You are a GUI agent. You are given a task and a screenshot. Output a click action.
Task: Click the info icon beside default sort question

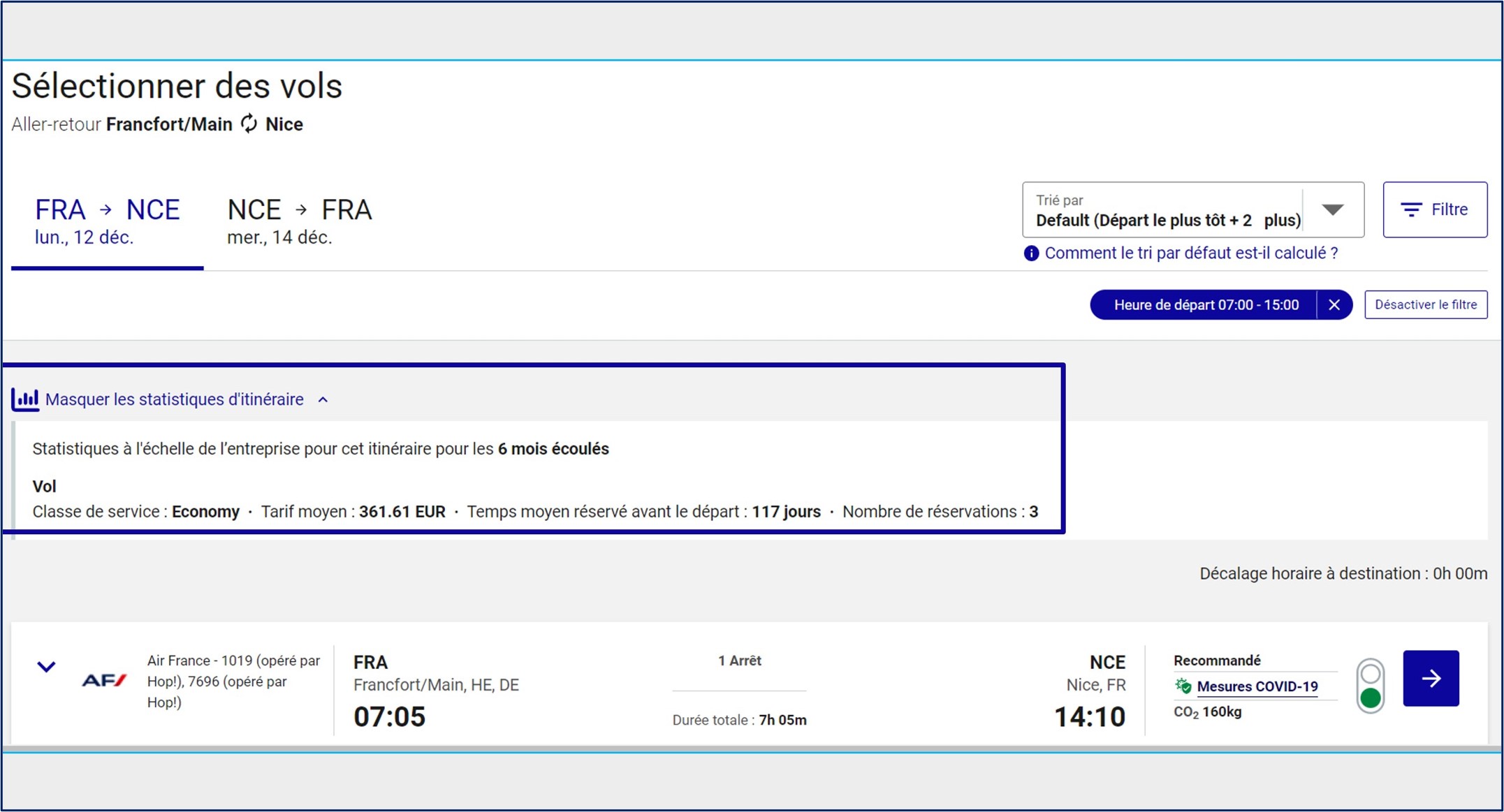coord(1031,253)
